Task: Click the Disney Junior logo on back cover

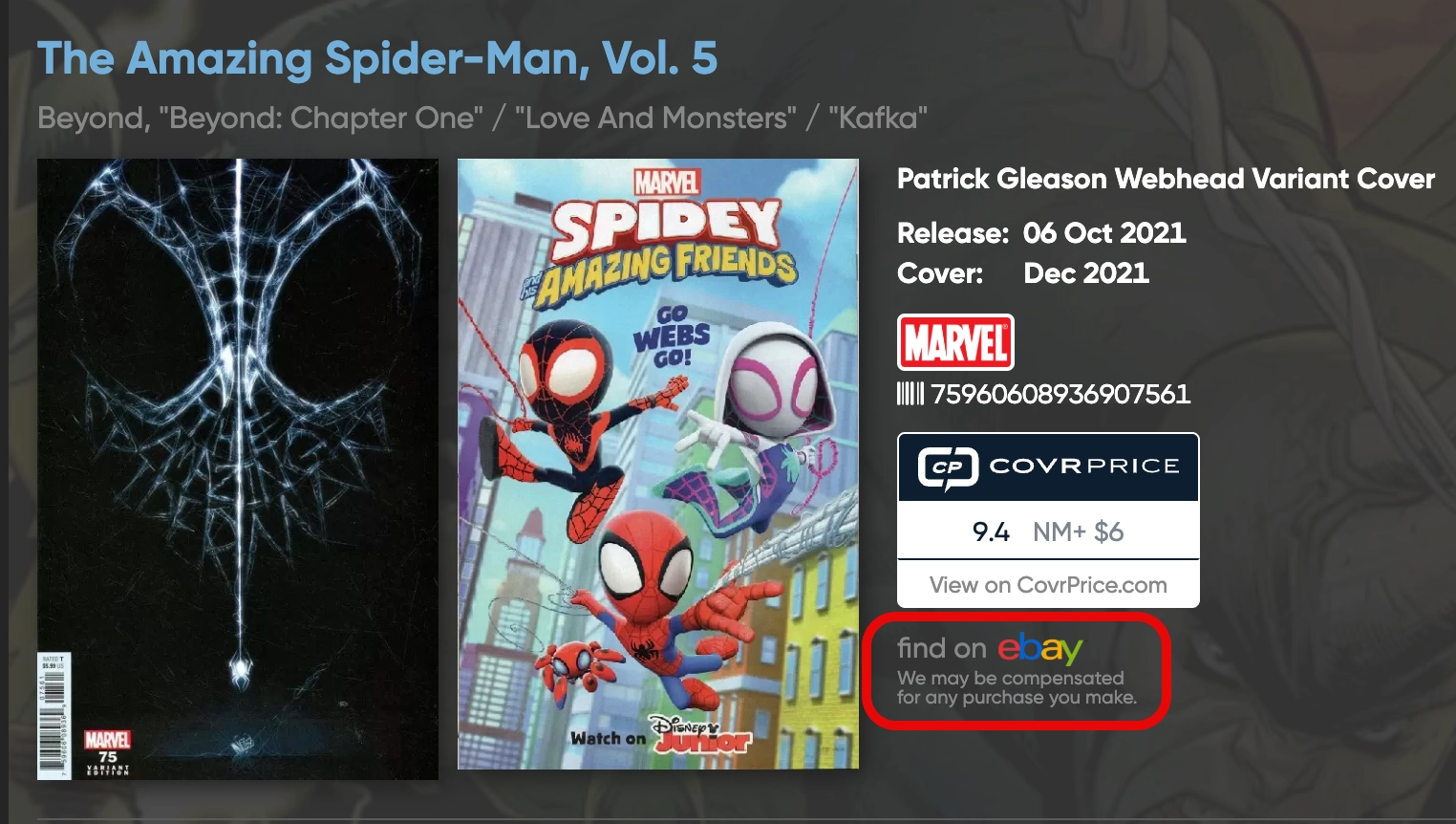Action: (x=699, y=732)
